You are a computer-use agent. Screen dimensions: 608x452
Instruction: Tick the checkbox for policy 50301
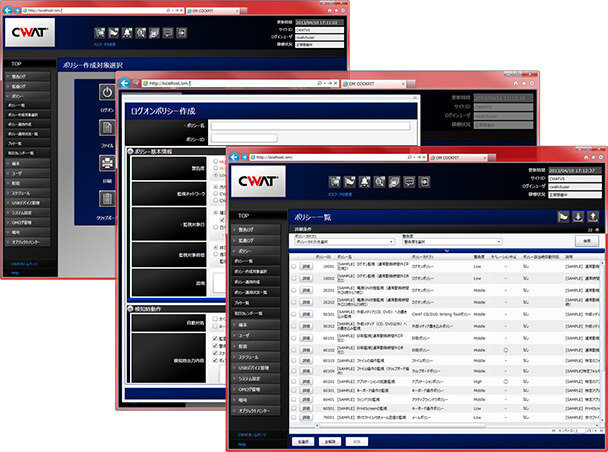[x=294, y=314]
